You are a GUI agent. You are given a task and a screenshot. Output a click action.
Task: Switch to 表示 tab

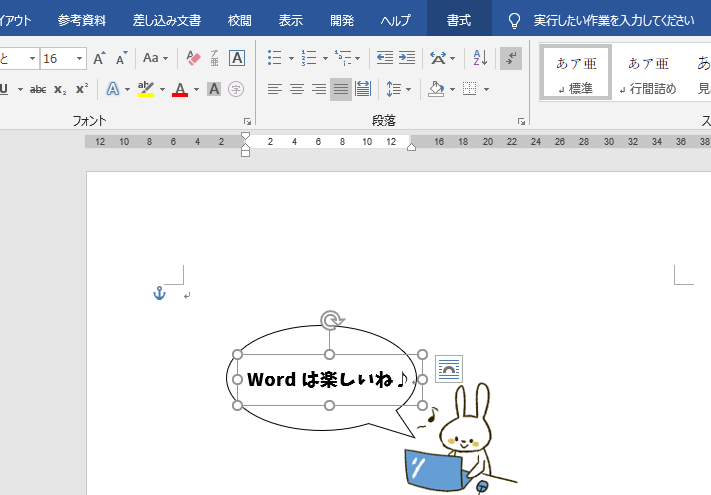point(291,20)
